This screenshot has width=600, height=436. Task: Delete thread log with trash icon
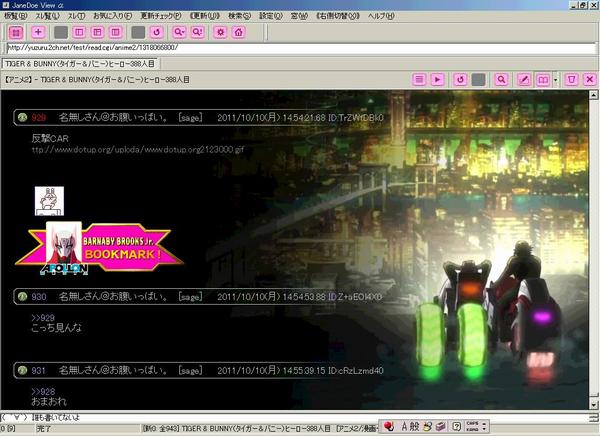pyautogui.click(x=571, y=80)
